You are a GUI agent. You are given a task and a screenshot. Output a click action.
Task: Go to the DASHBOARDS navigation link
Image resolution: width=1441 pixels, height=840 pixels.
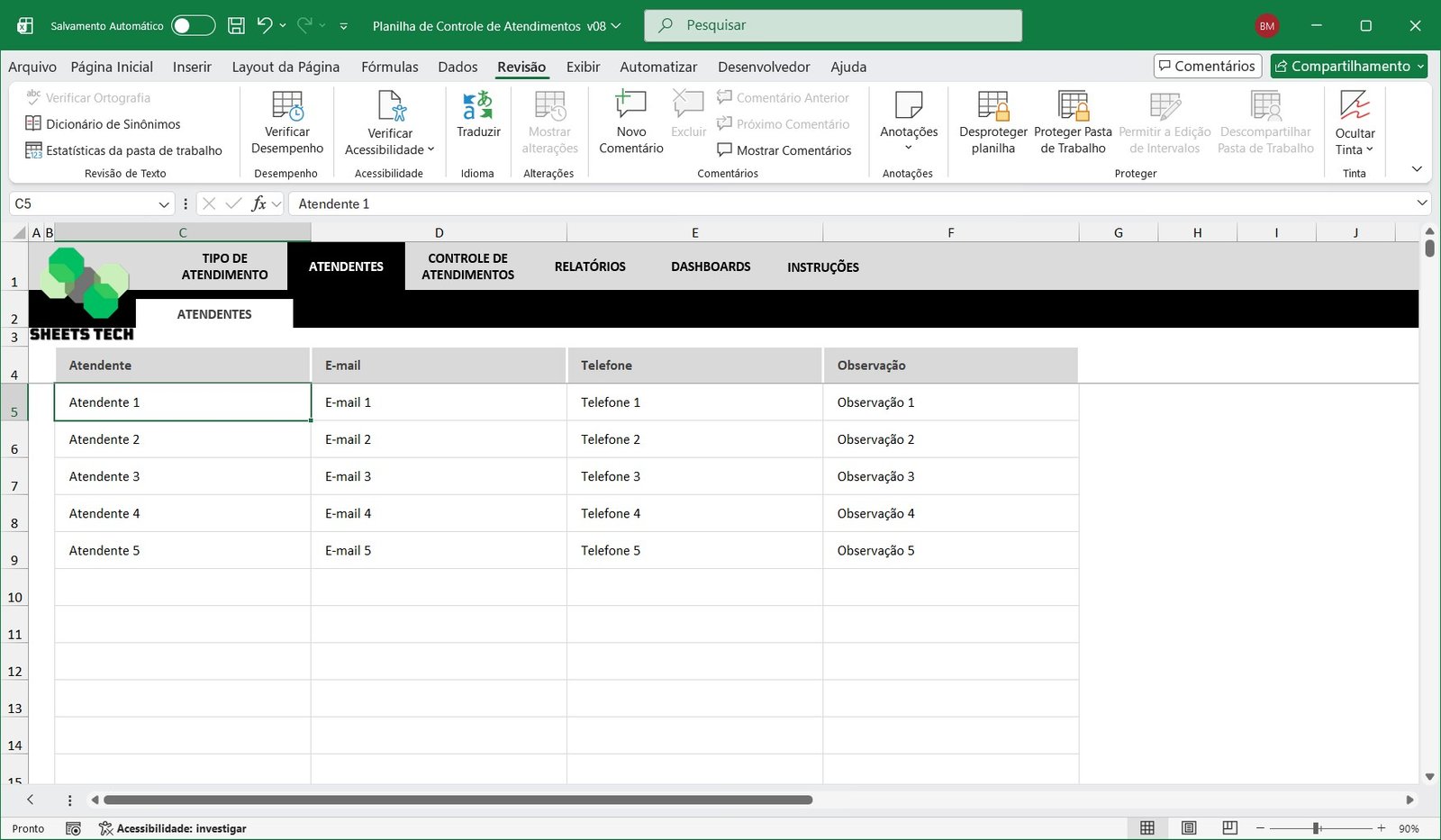tap(711, 266)
